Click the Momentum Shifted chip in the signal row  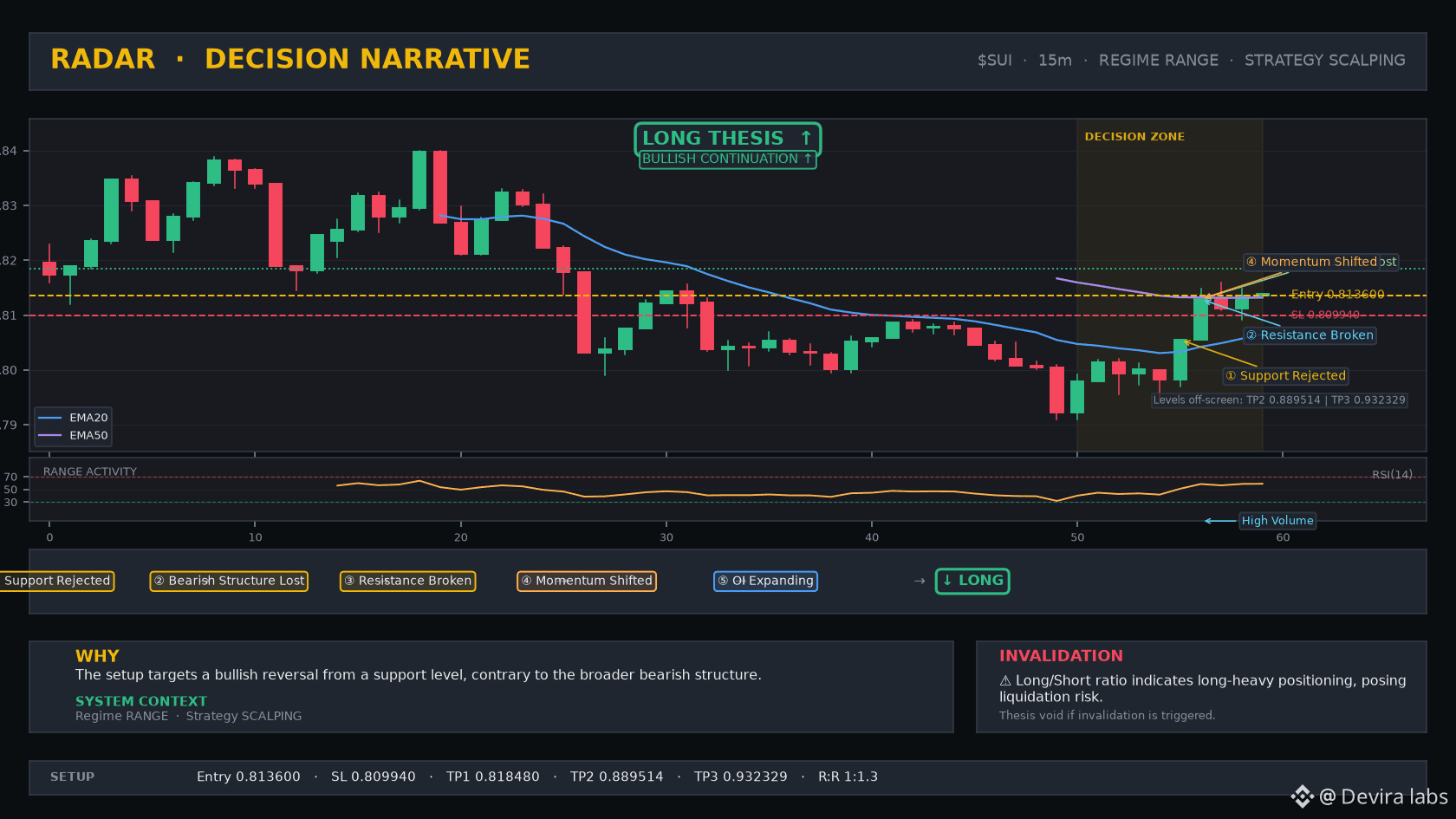tap(586, 581)
